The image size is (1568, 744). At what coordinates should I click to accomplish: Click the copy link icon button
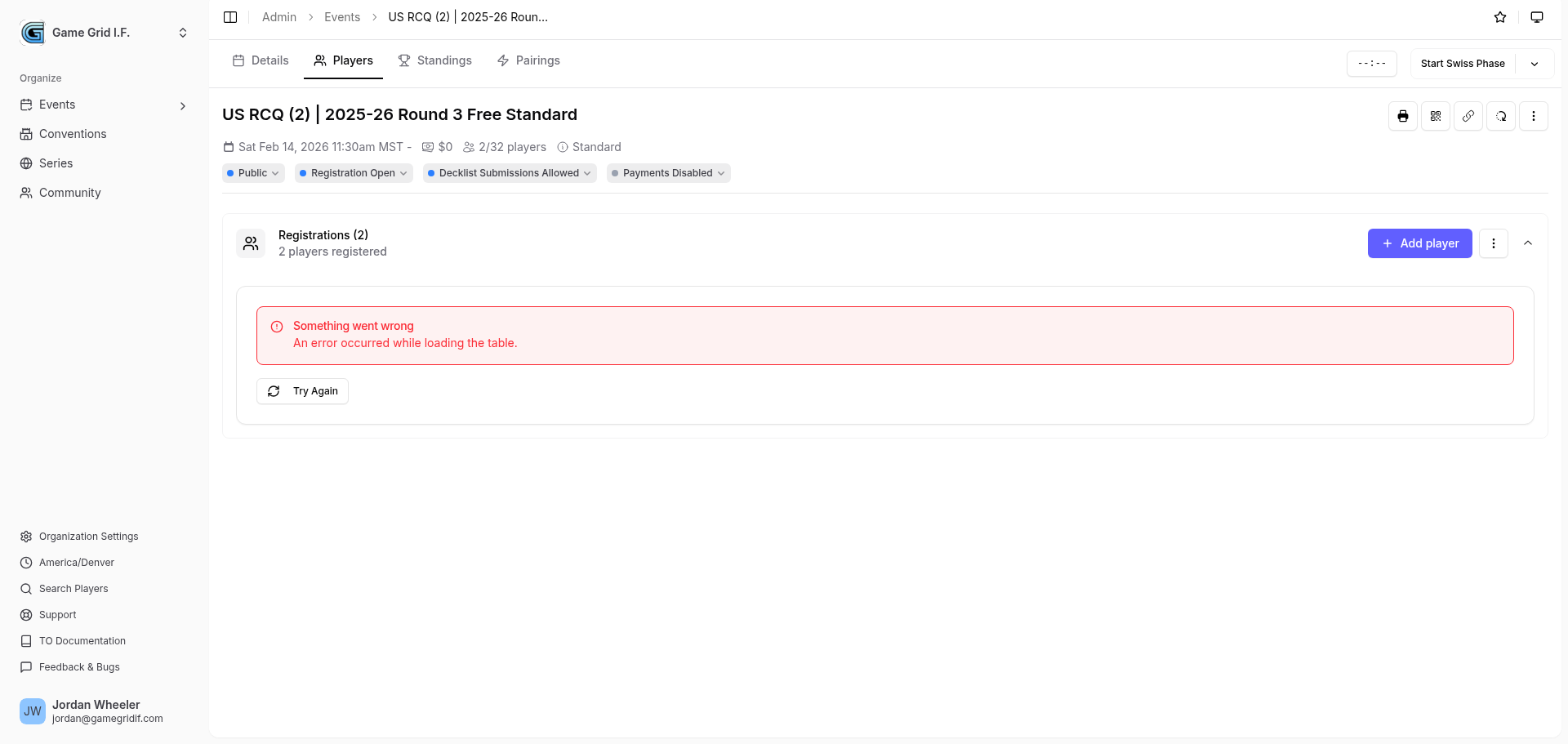pos(1468,116)
